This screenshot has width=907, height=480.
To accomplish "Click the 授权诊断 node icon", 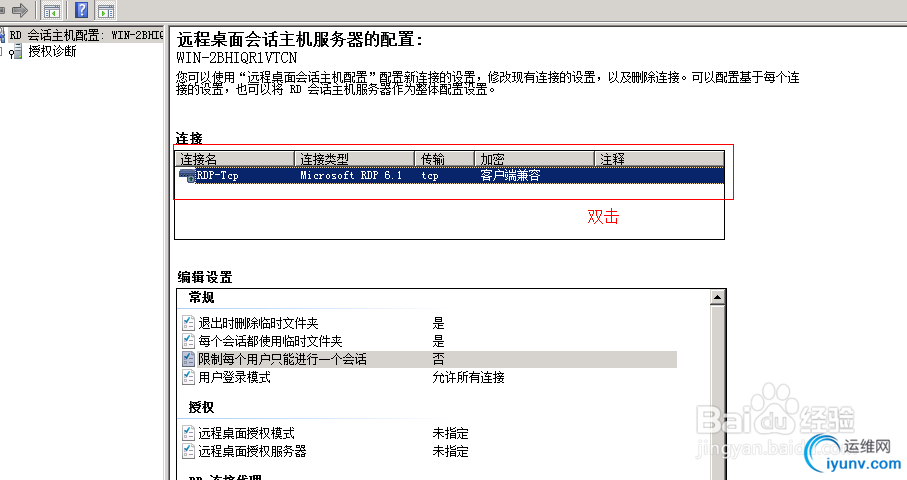I will point(16,52).
